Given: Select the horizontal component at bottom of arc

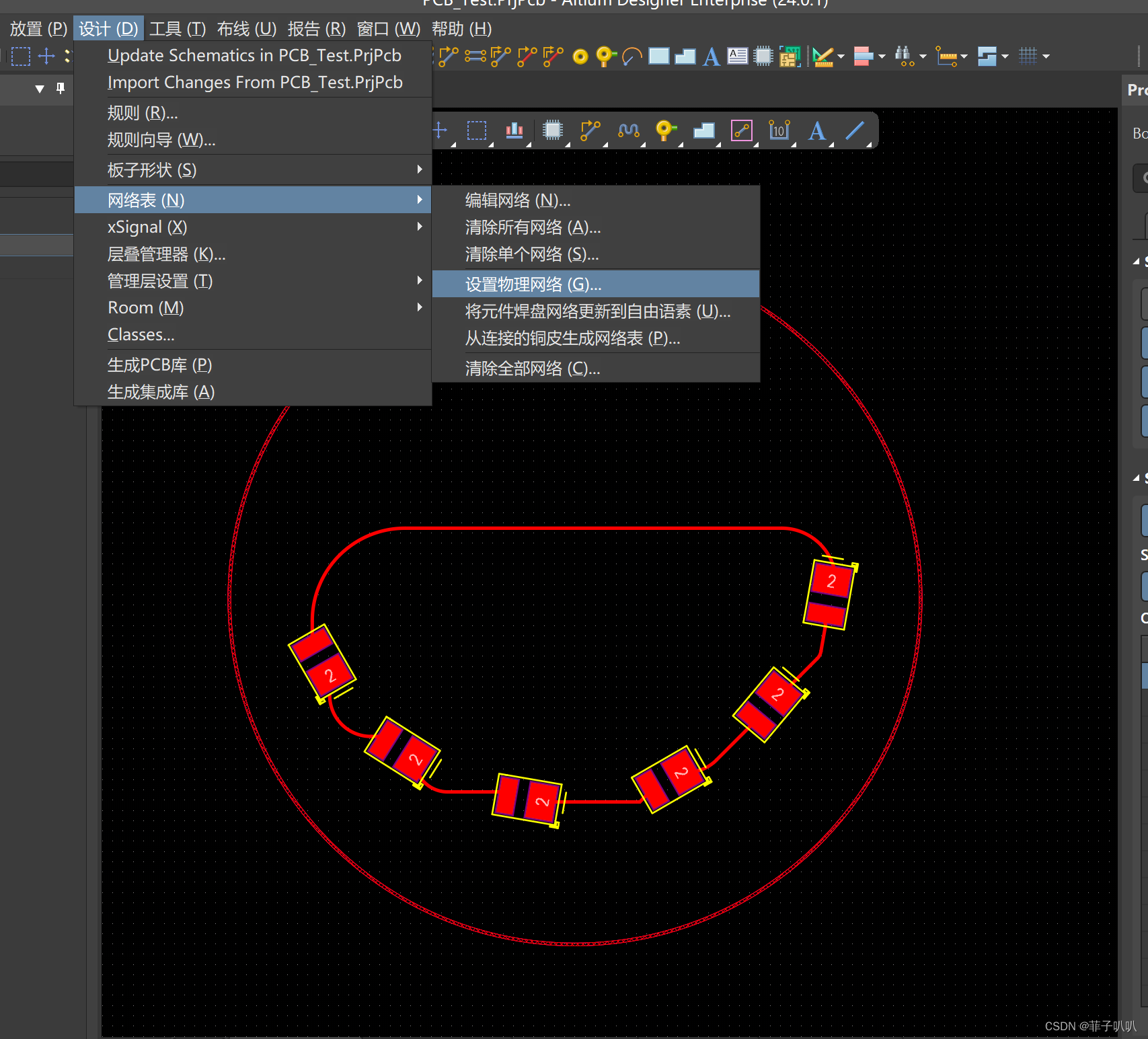Looking at the screenshot, I should (528, 799).
